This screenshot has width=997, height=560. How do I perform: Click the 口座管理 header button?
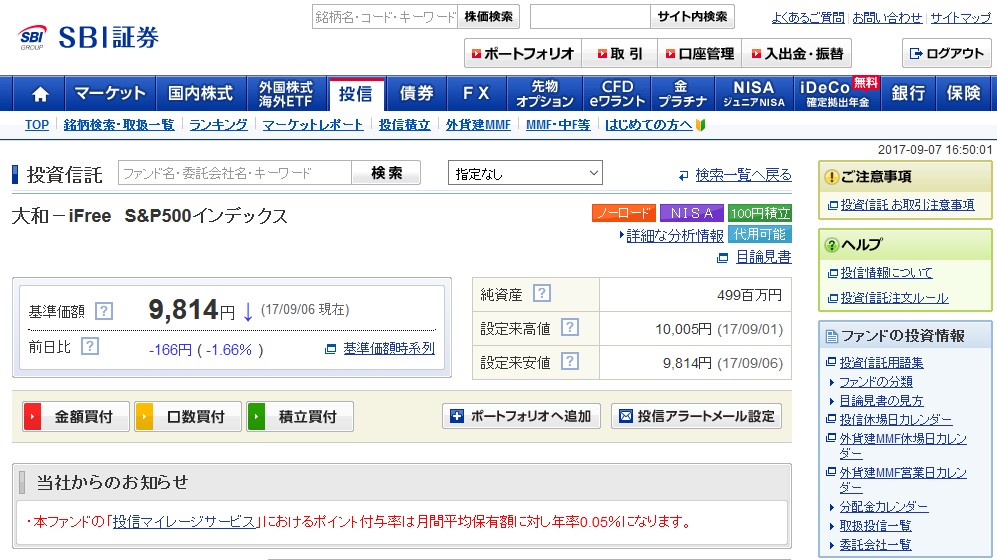[x=699, y=54]
